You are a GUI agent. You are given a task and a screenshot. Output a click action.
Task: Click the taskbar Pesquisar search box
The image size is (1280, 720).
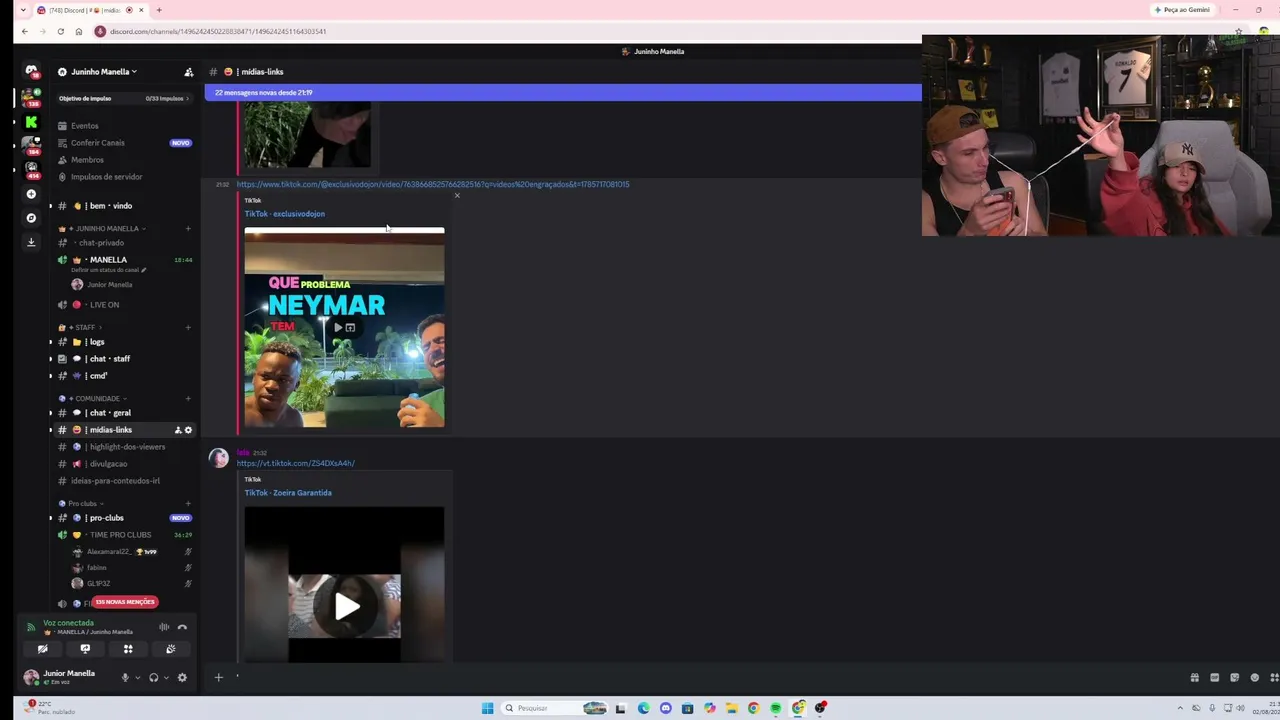553,708
